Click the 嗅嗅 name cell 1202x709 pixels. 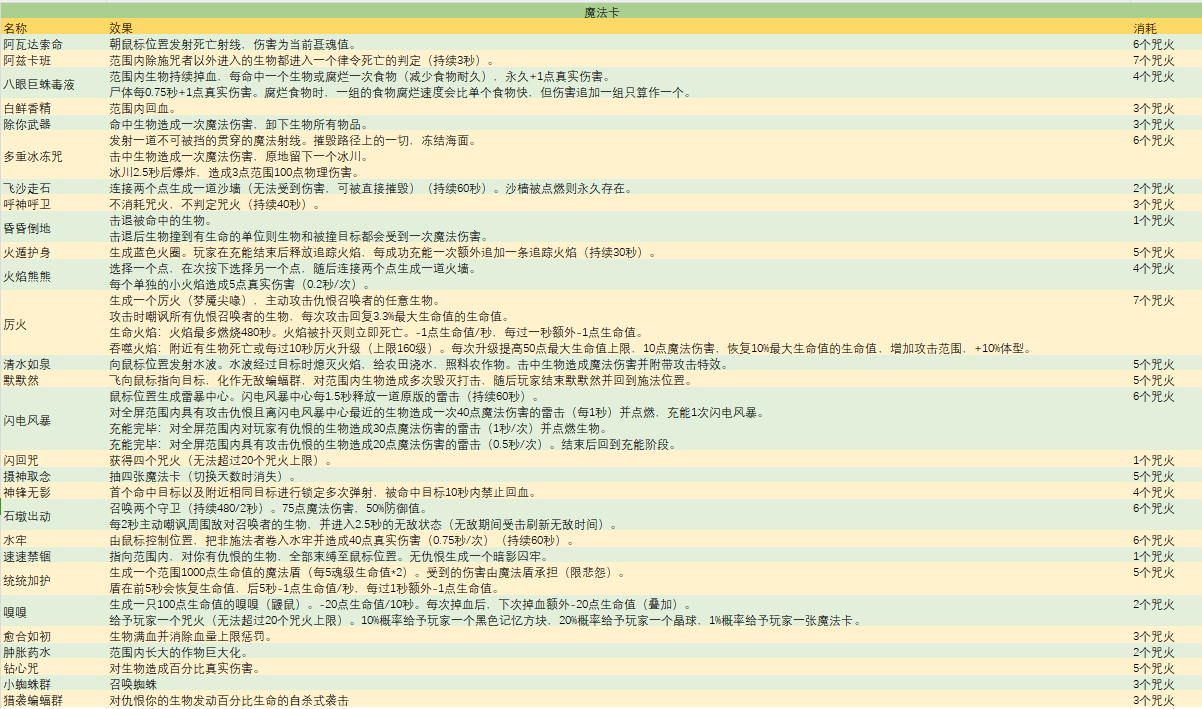point(15,612)
